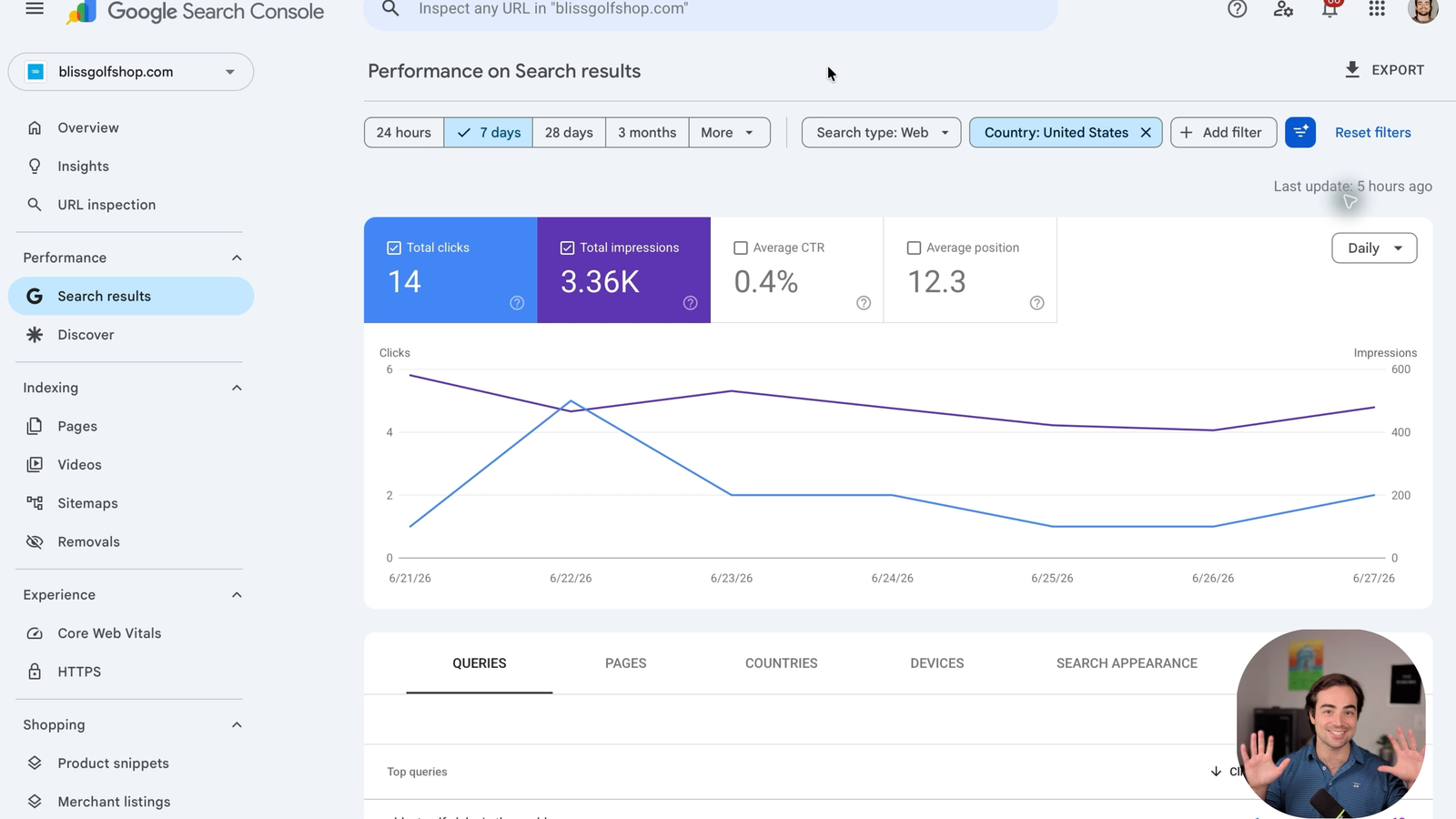
Task: Switch to the QUERIES tab
Action: coord(480,663)
